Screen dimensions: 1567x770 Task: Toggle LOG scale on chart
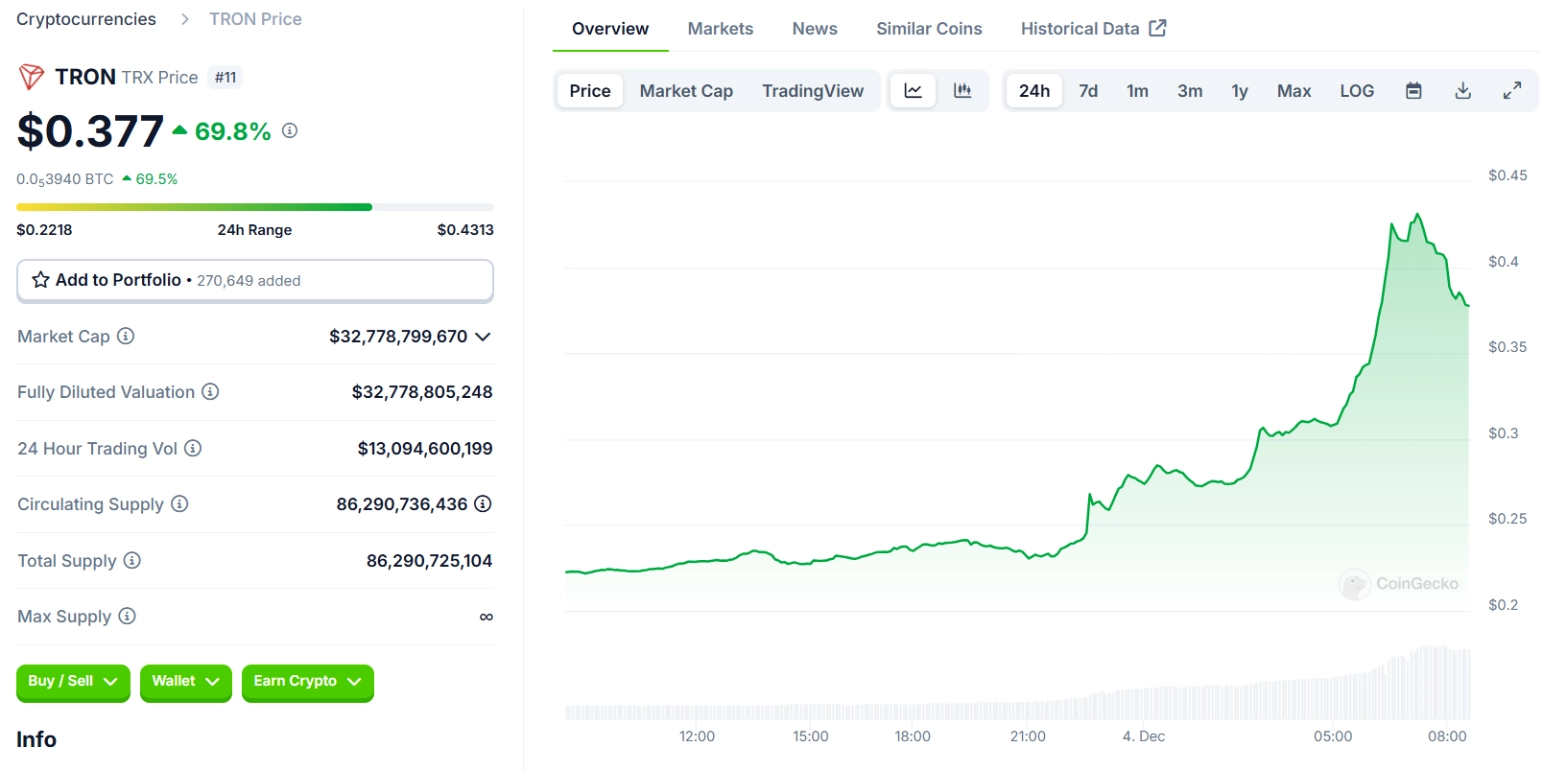coord(1357,91)
